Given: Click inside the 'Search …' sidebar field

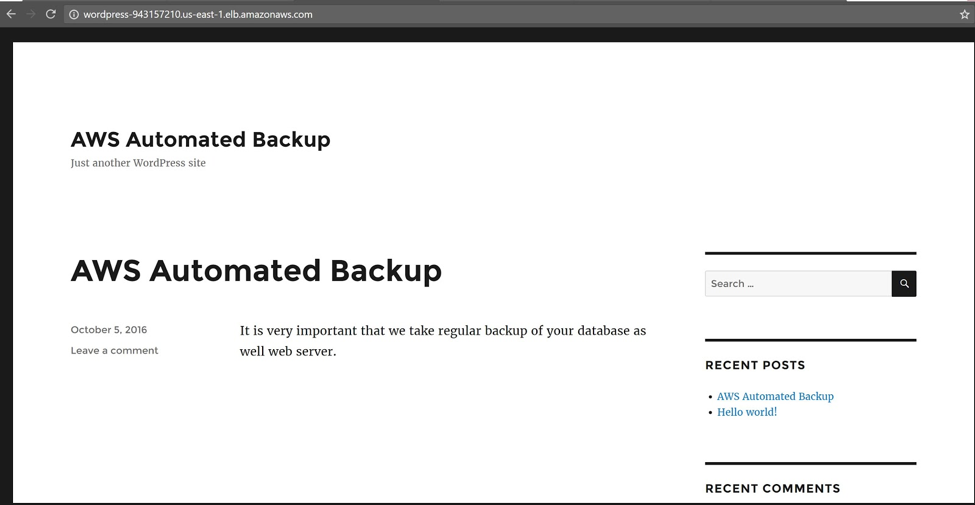Looking at the screenshot, I should click(x=798, y=284).
